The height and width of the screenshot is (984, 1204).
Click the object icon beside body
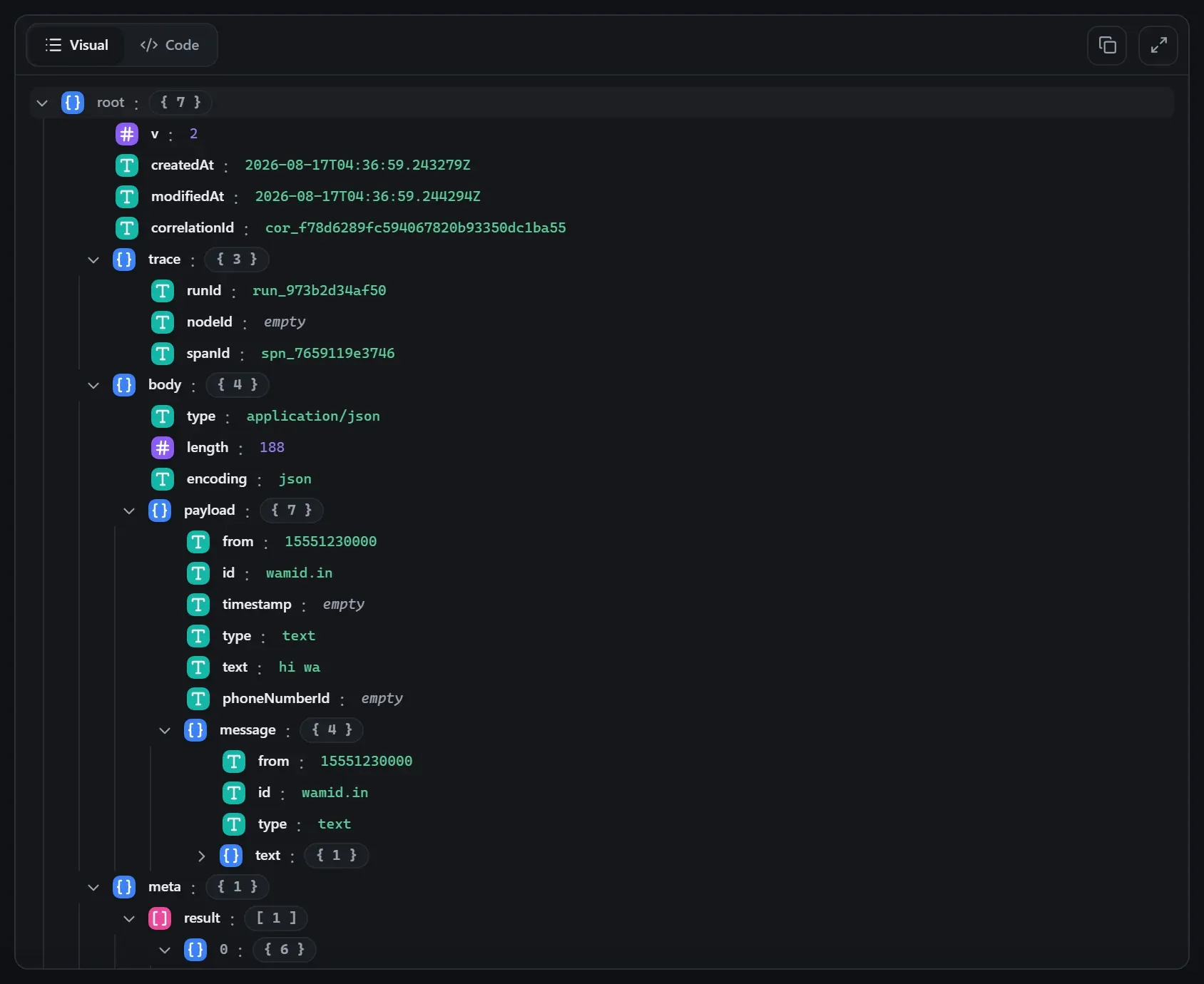(x=124, y=385)
